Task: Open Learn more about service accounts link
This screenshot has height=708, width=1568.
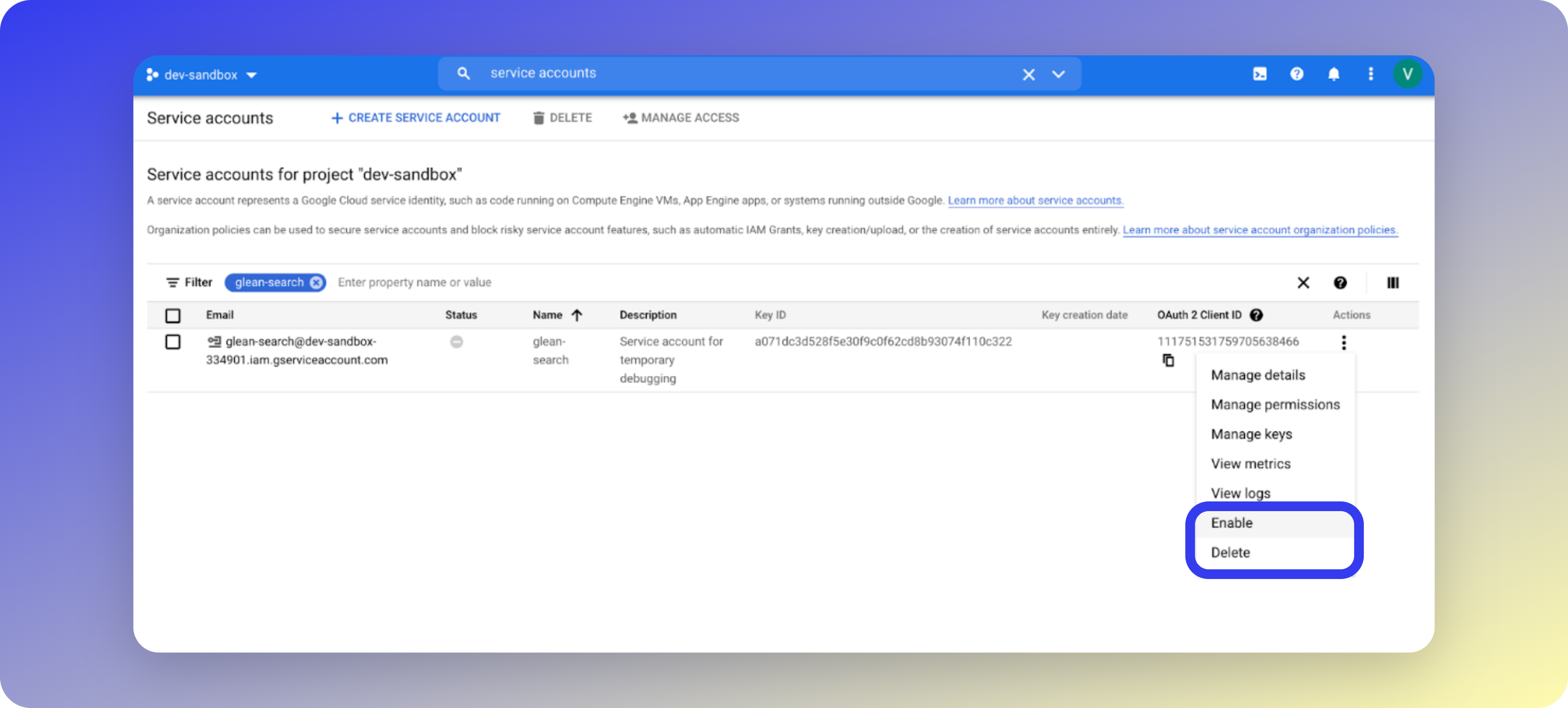Action: pos(1035,201)
